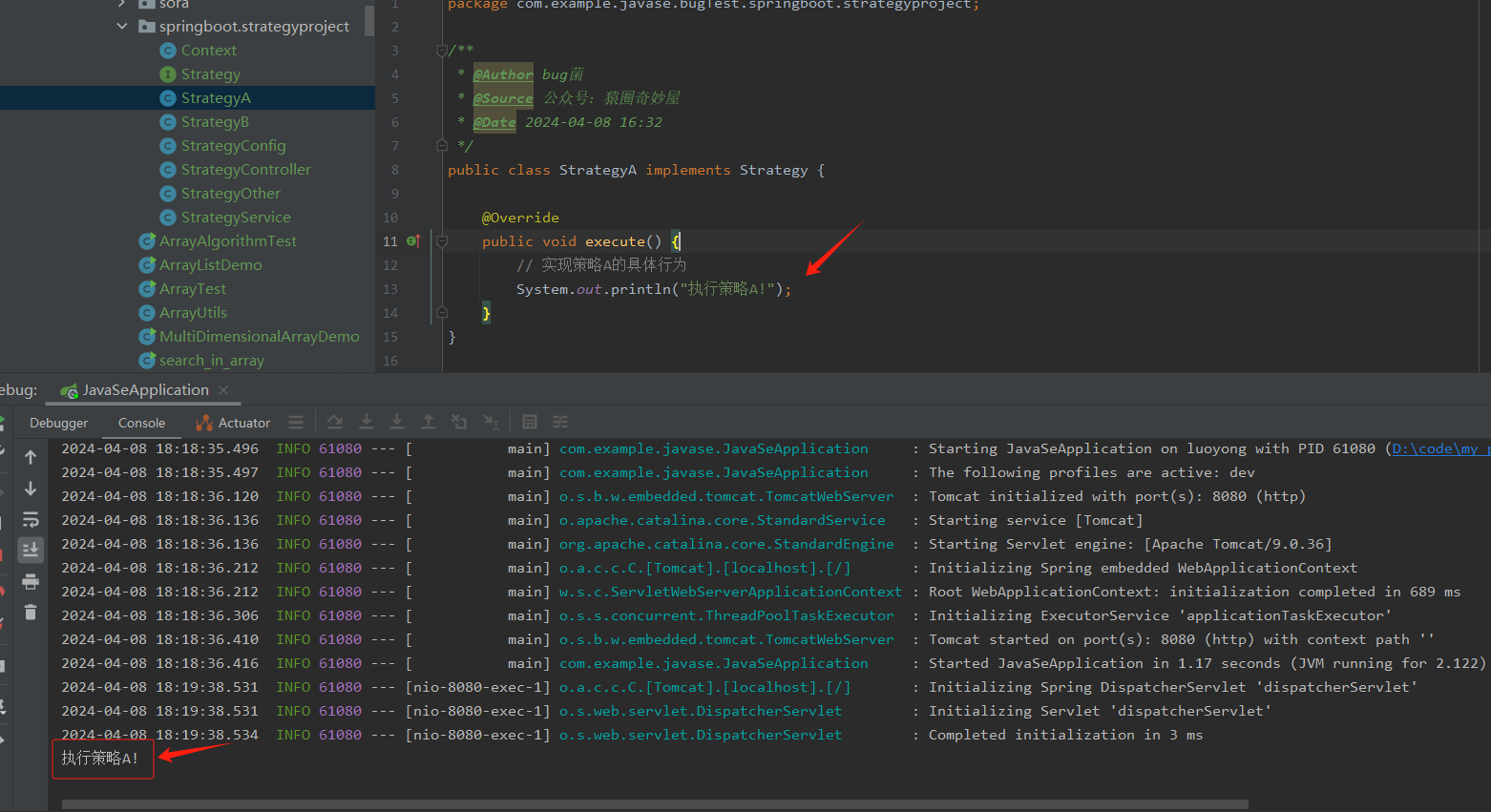Click the Step Over icon
This screenshot has height=812, width=1491.
point(334,422)
